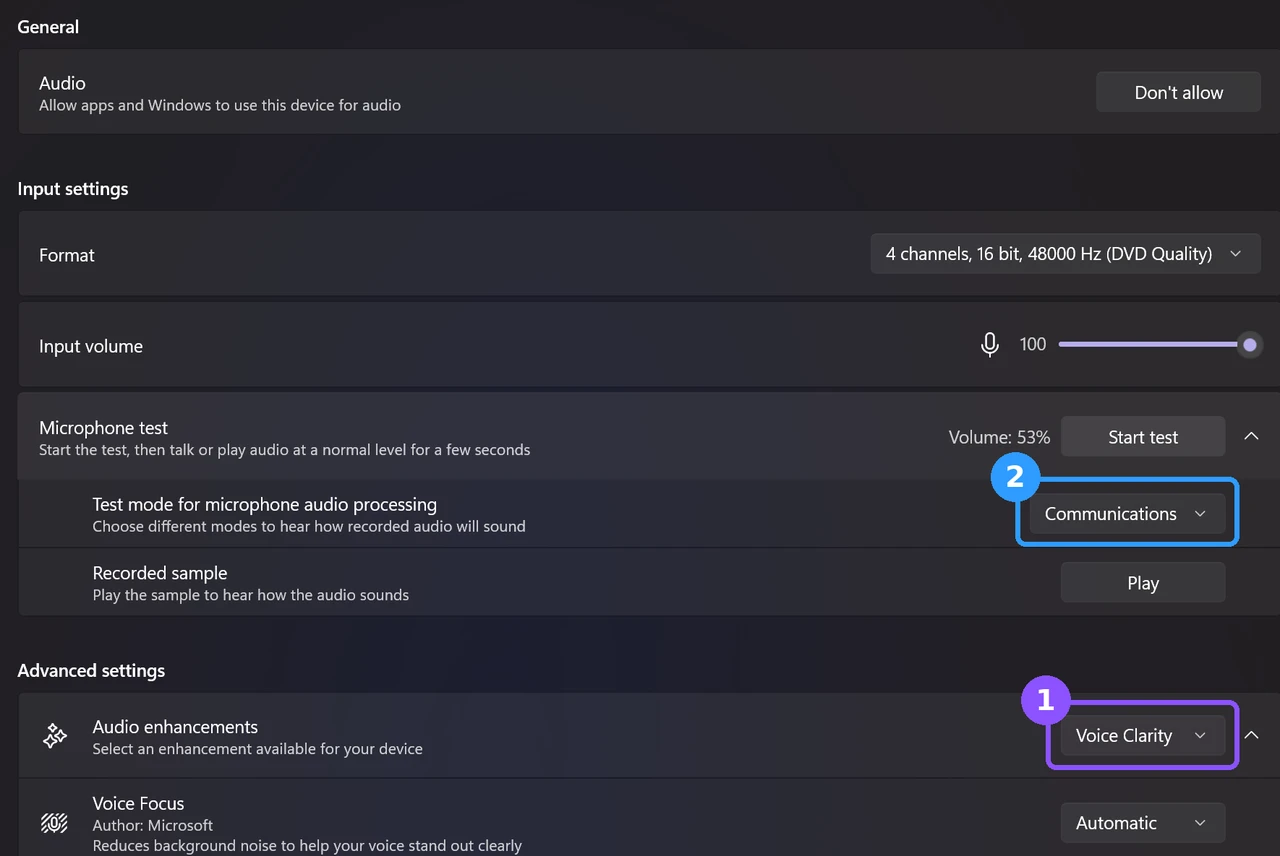Viewport: 1280px width, 856px height.
Task: Open the Communications test mode dropdown
Action: coord(1127,514)
